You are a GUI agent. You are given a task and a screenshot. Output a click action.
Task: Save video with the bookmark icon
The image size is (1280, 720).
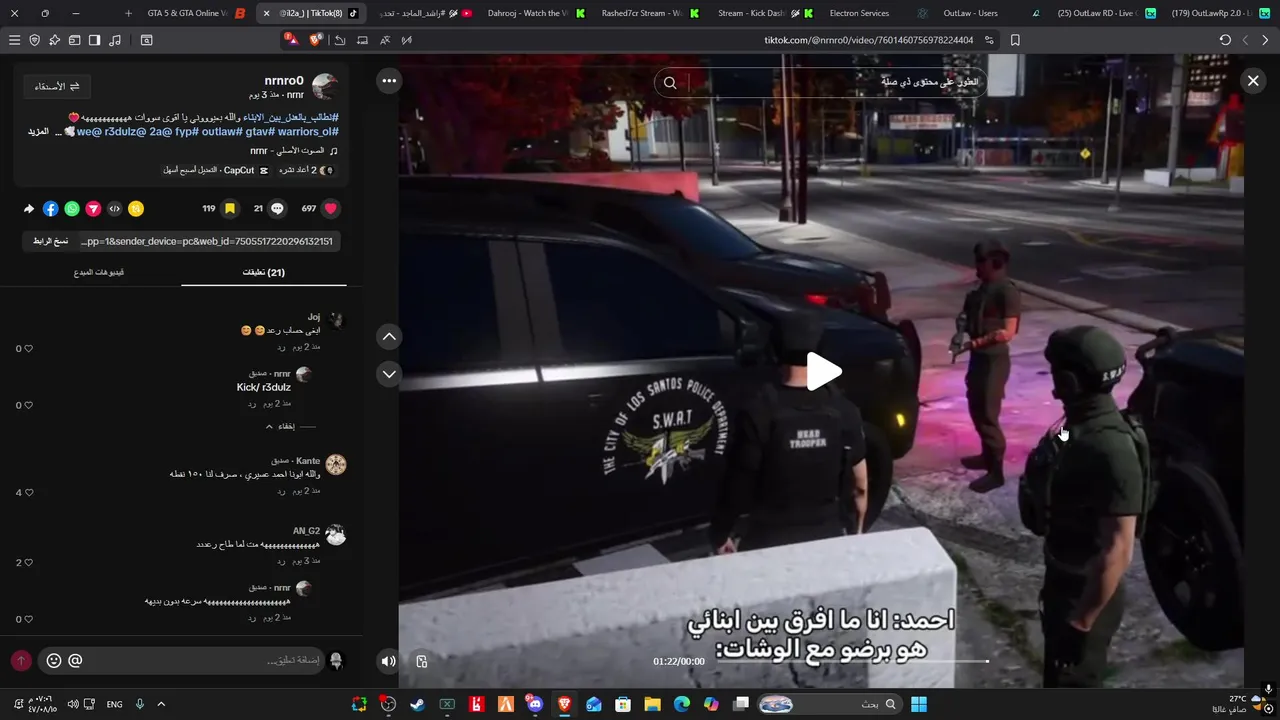[x=230, y=209]
